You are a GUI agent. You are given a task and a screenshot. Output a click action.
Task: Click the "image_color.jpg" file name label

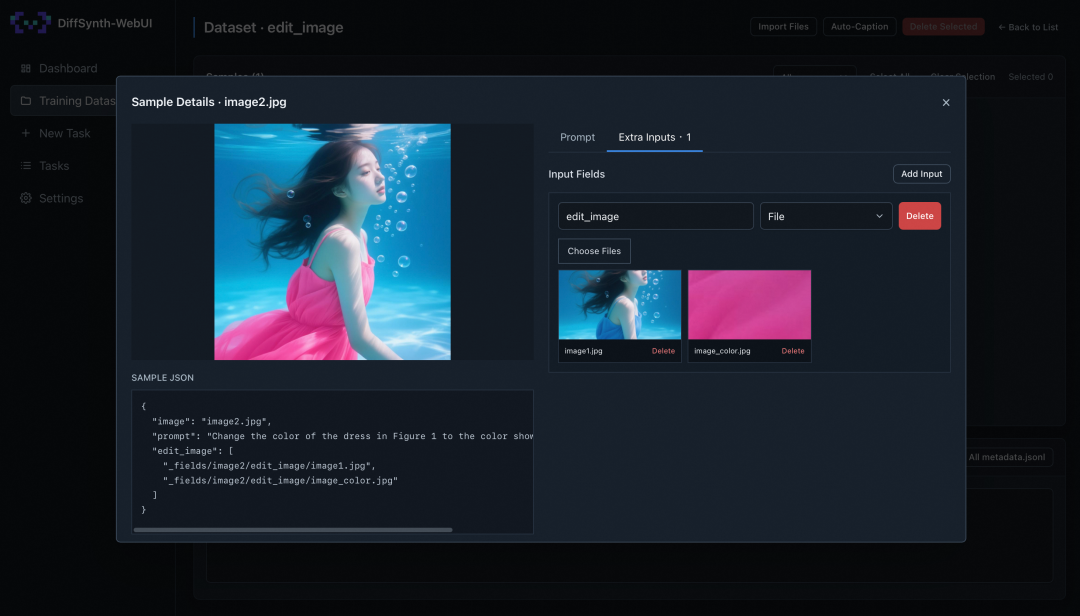[x=722, y=351]
